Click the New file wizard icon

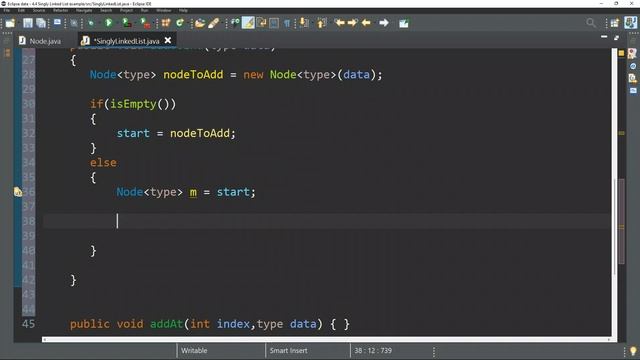(x=10, y=23)
